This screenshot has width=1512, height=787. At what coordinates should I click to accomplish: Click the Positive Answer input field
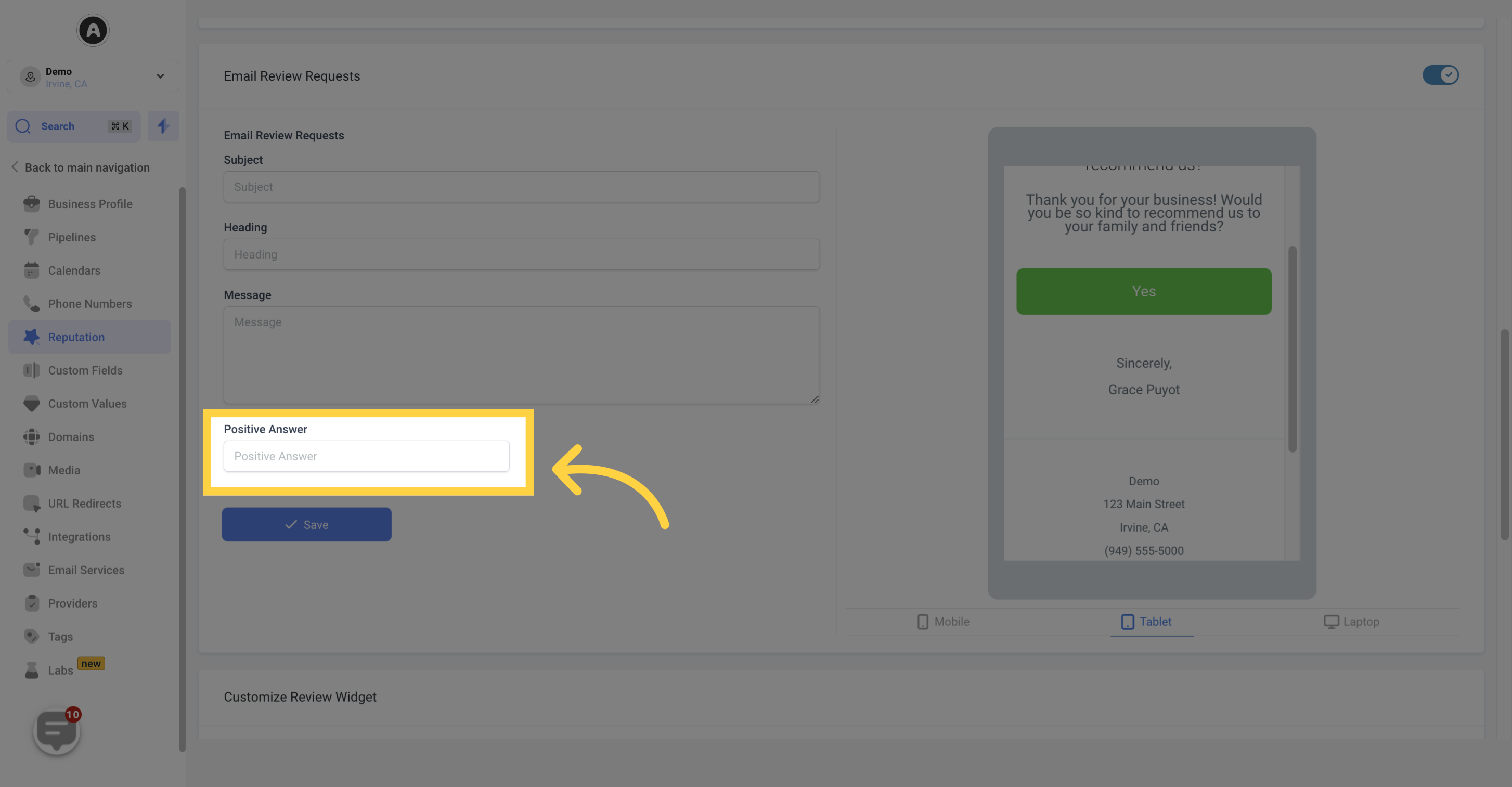click(x=366, y=455)
